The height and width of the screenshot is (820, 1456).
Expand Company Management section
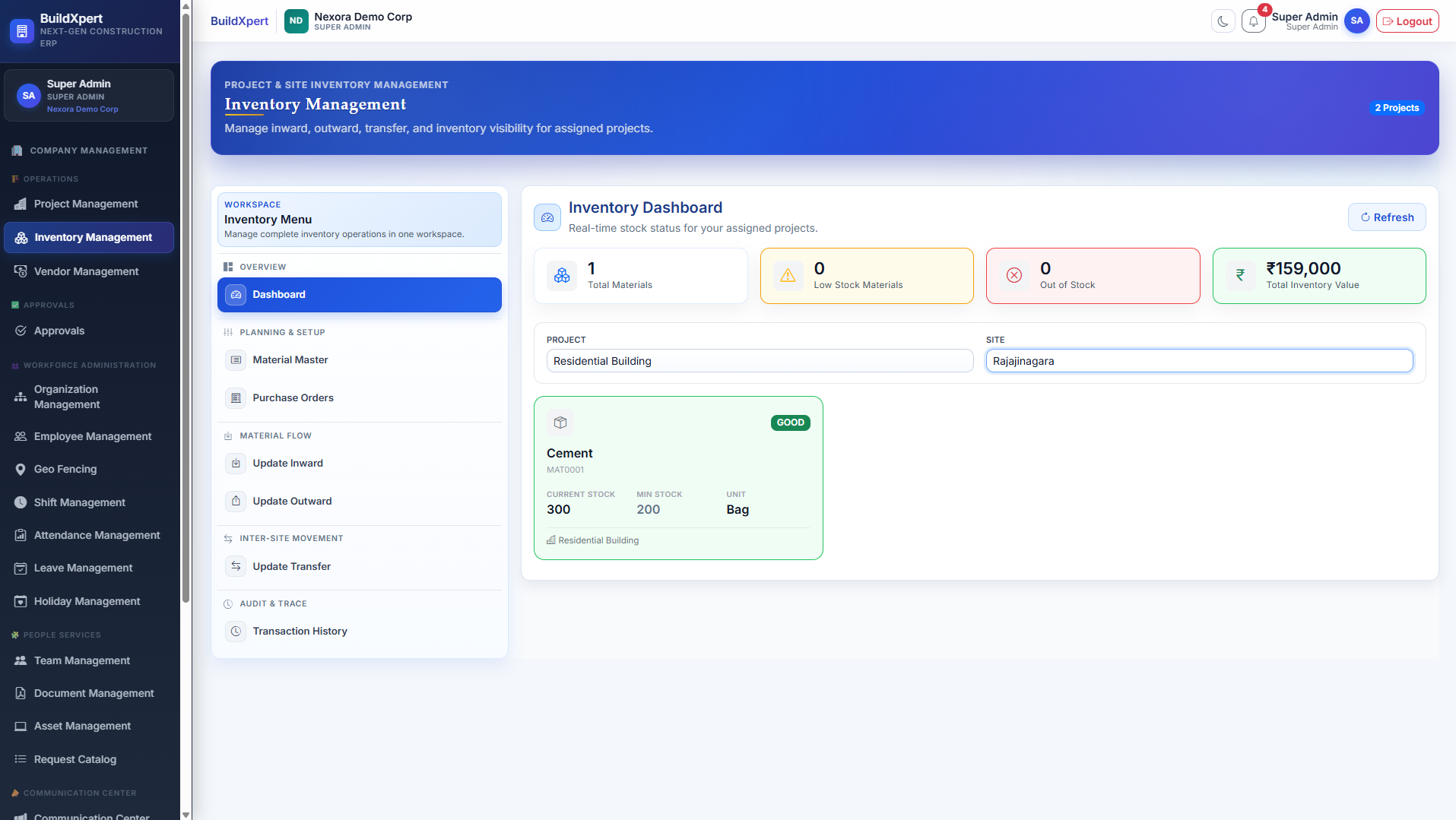[x=89, y=150]
